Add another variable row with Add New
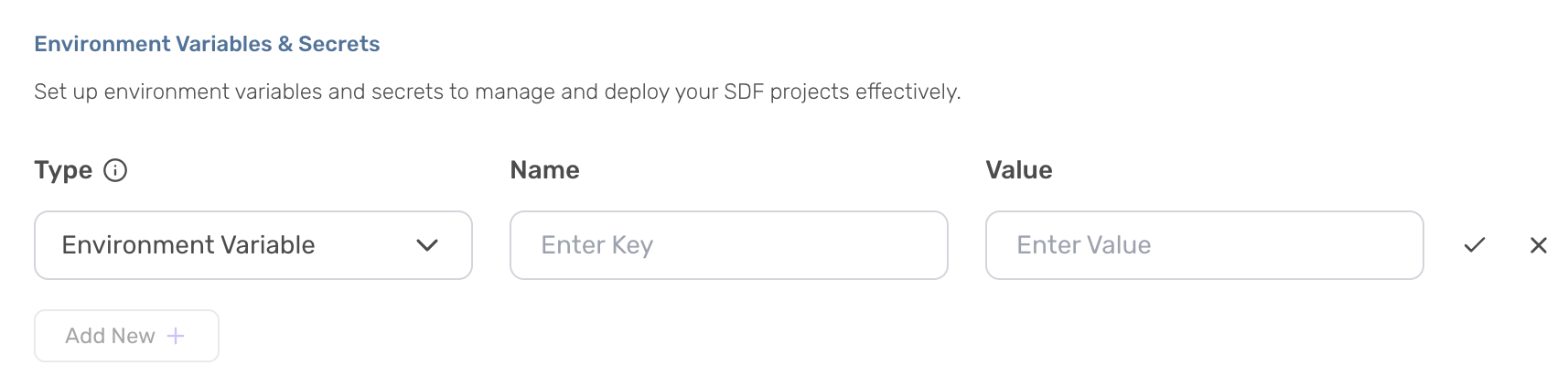Screen dimensions: 1568x388 [126, 336]
